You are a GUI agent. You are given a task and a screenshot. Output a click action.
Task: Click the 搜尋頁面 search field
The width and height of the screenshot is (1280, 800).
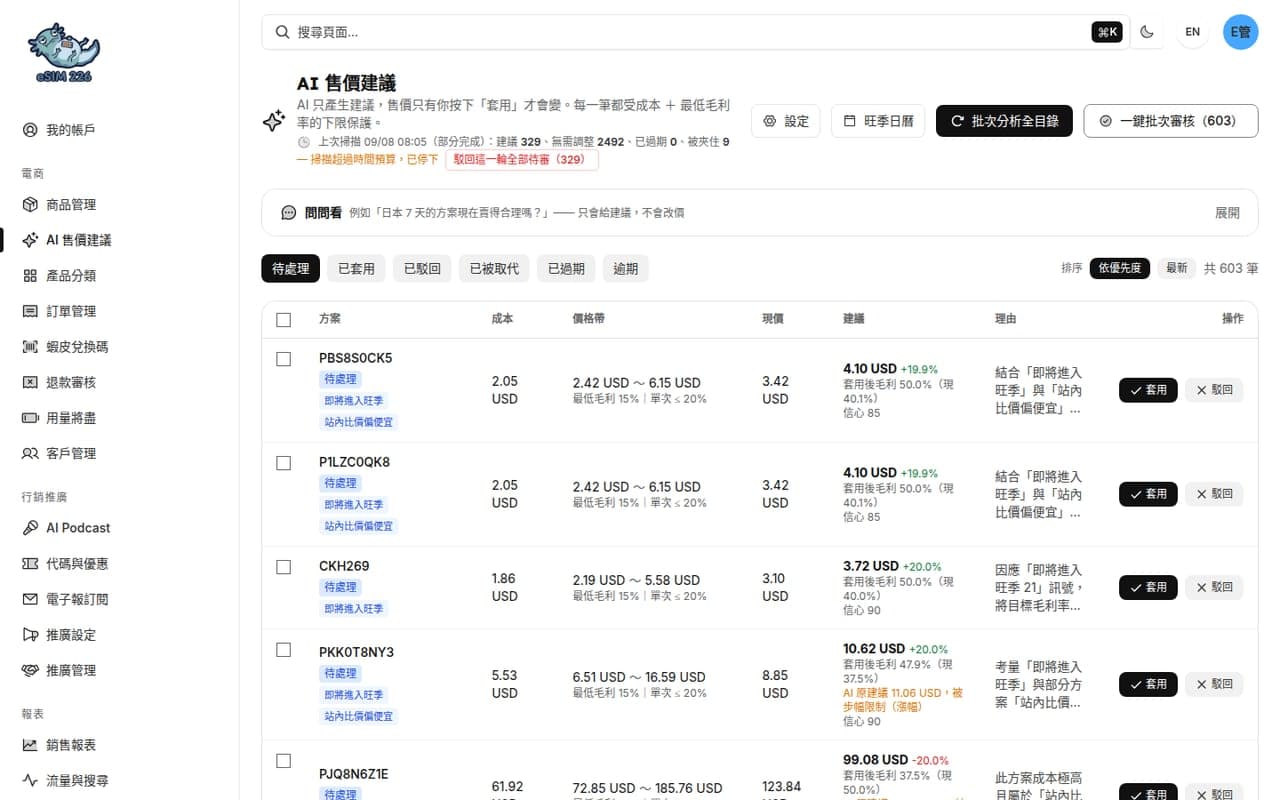coord(695,32)
